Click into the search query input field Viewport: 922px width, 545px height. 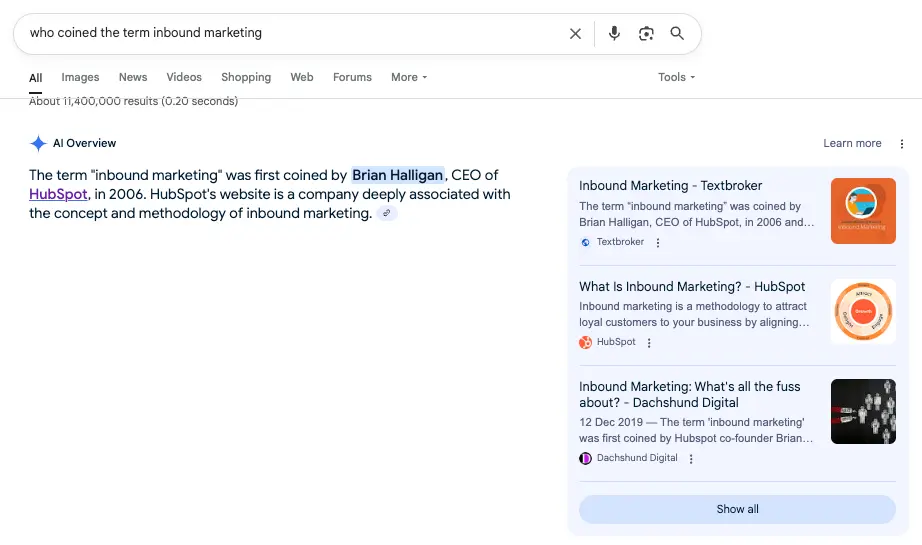click(294, 33)
